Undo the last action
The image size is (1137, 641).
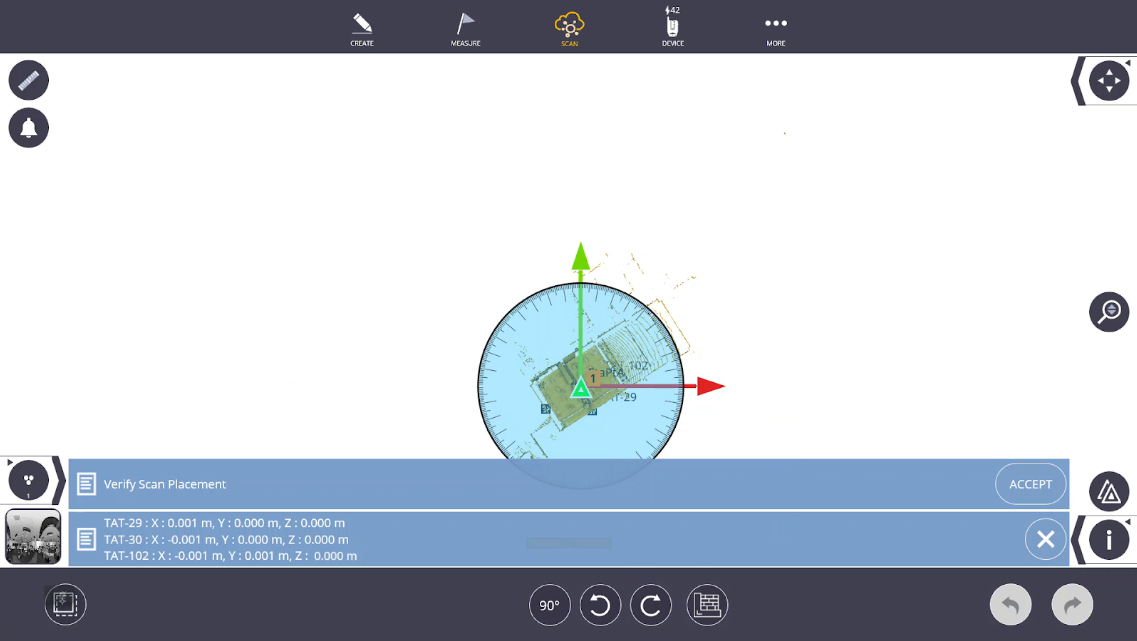(x=1011, y=604)
